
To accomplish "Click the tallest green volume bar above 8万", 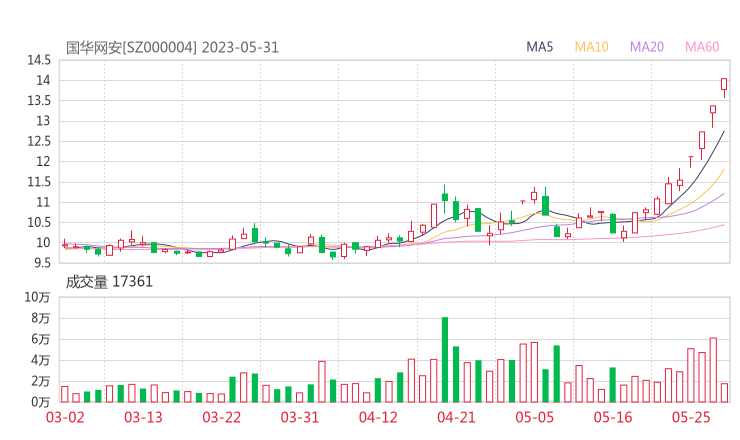I will click(x=445, y=360).
